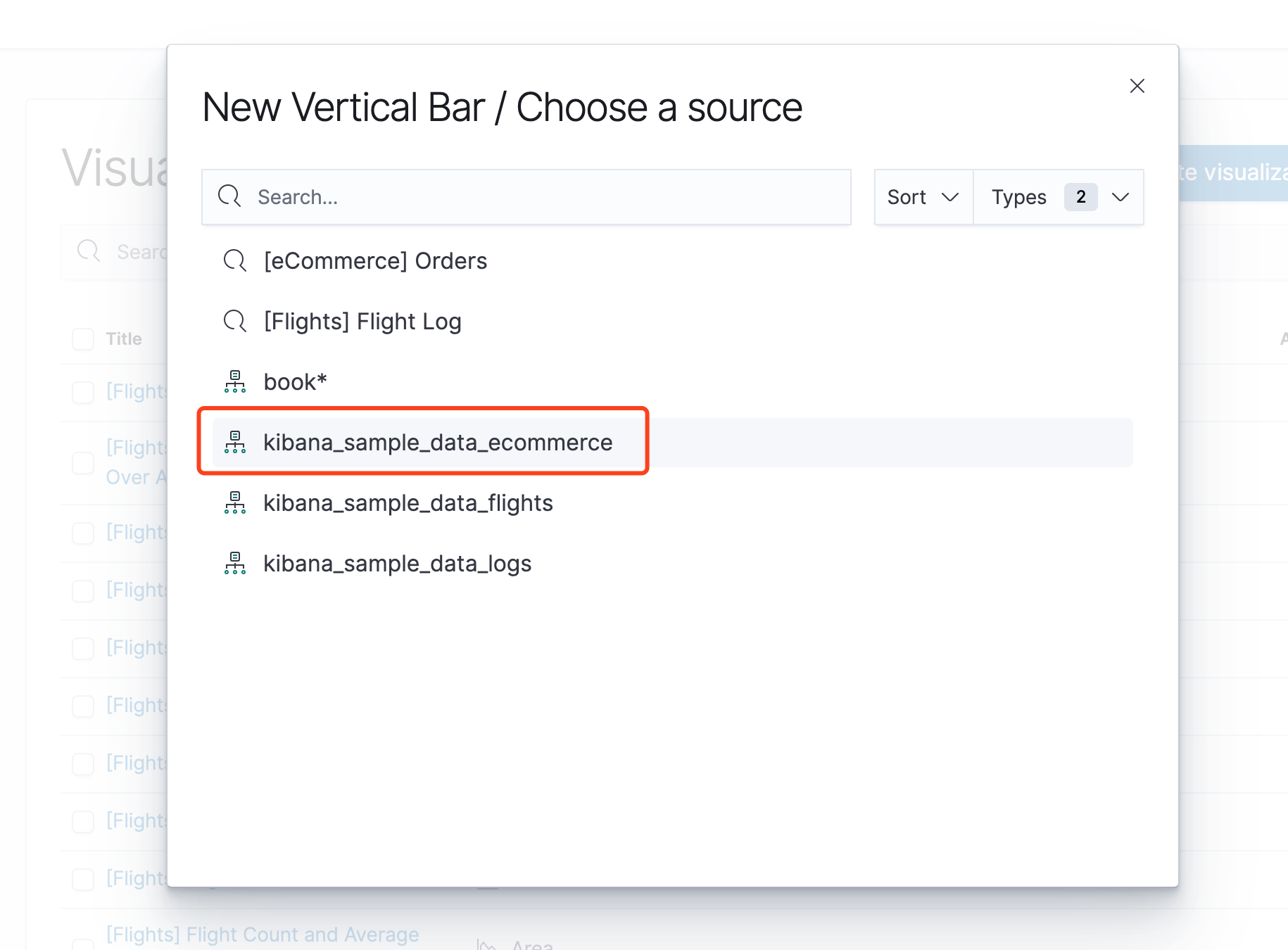Choose the [Flights] Flight Log source
This screenshot has height=950, width=1288.
point(362,322)
